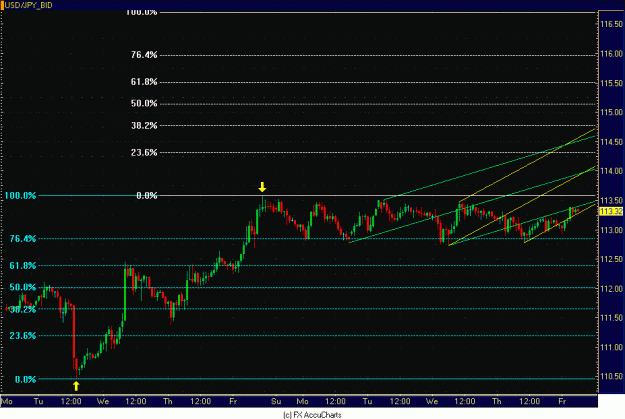Select the white 50.0% Fibonacci label
The height and width of the screenshot is (419, 625).
(144, 104)
